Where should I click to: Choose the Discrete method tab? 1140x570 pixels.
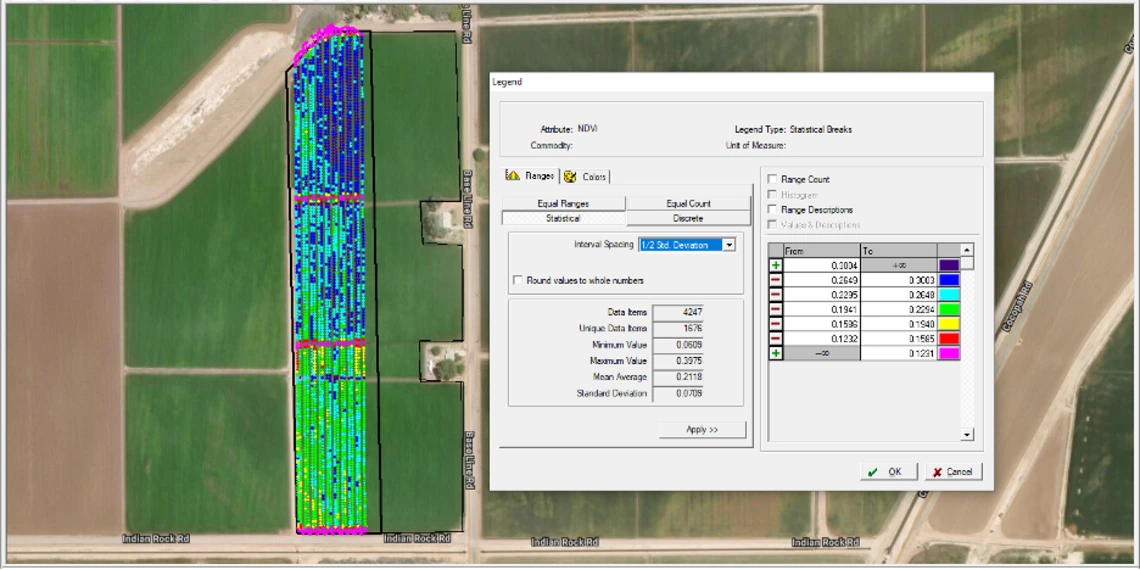click(688, 218)
